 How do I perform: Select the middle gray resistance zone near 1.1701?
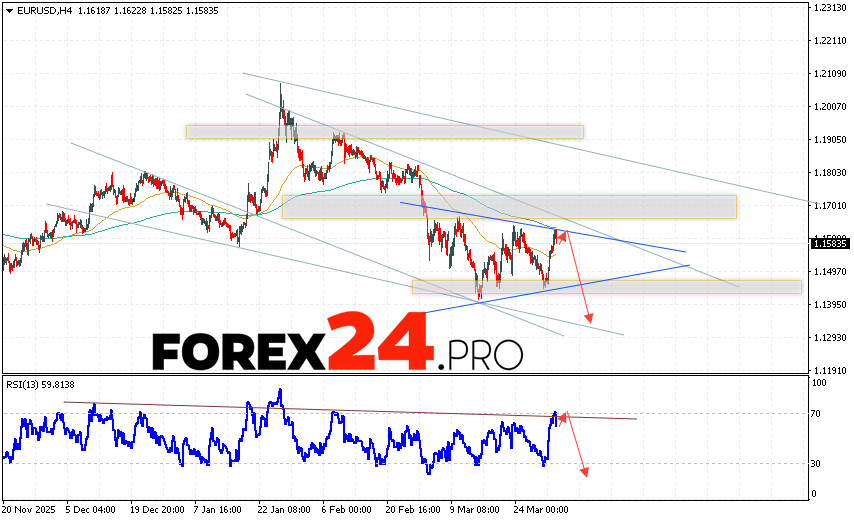[x=509, y=206]
